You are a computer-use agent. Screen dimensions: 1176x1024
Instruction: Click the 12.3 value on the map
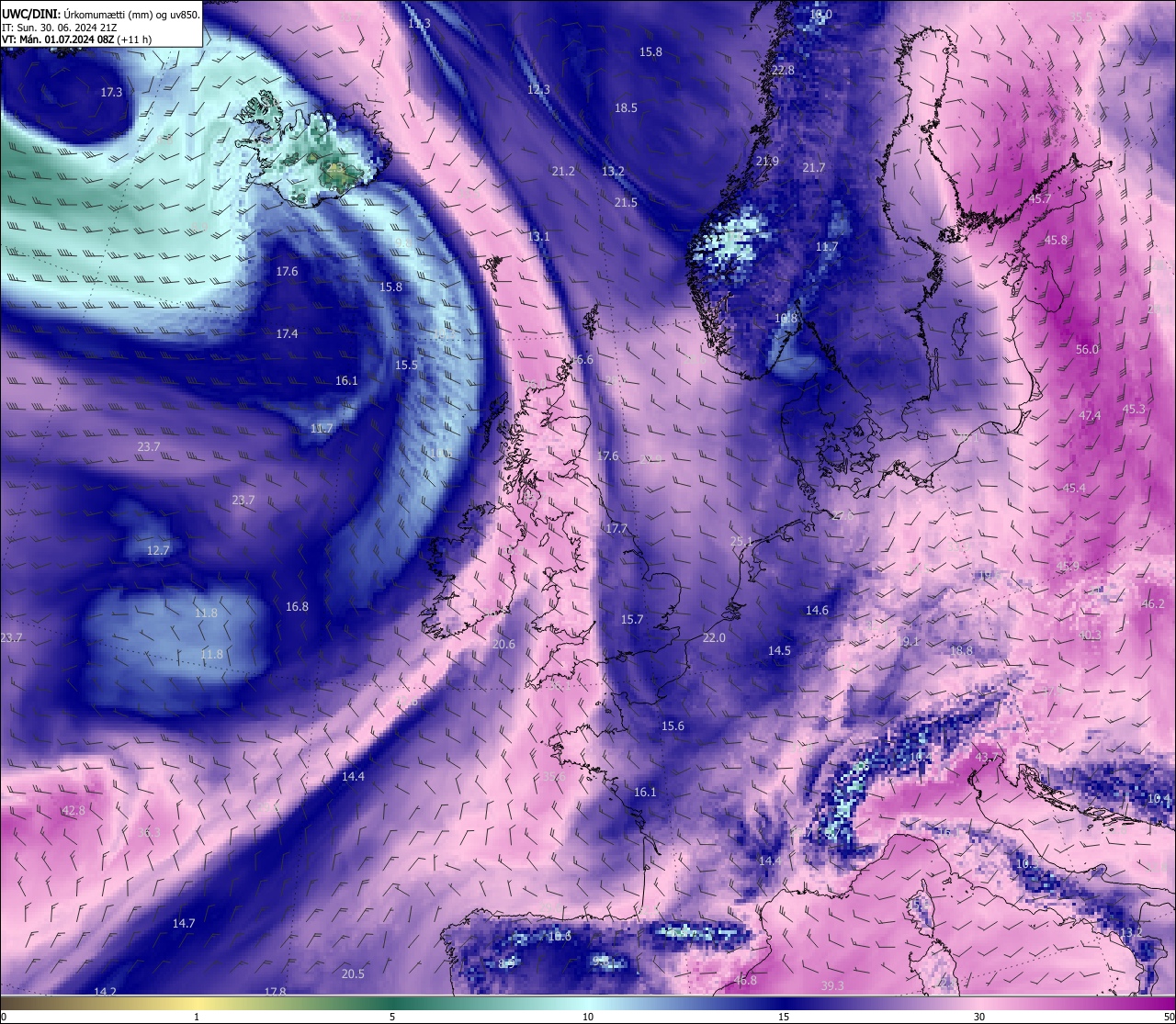coord(538,90)
